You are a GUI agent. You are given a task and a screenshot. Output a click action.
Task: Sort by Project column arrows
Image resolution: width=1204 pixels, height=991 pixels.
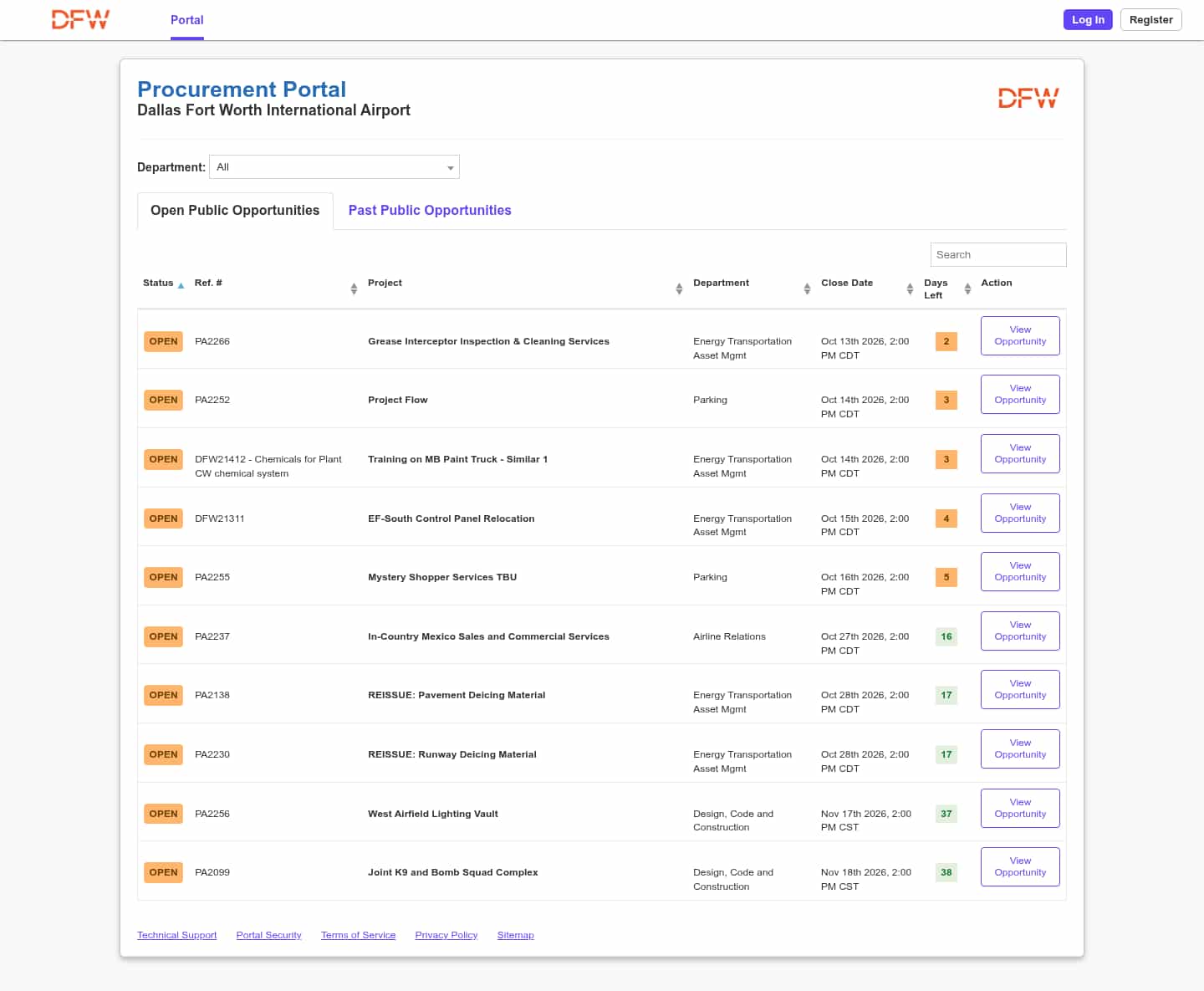679,289
